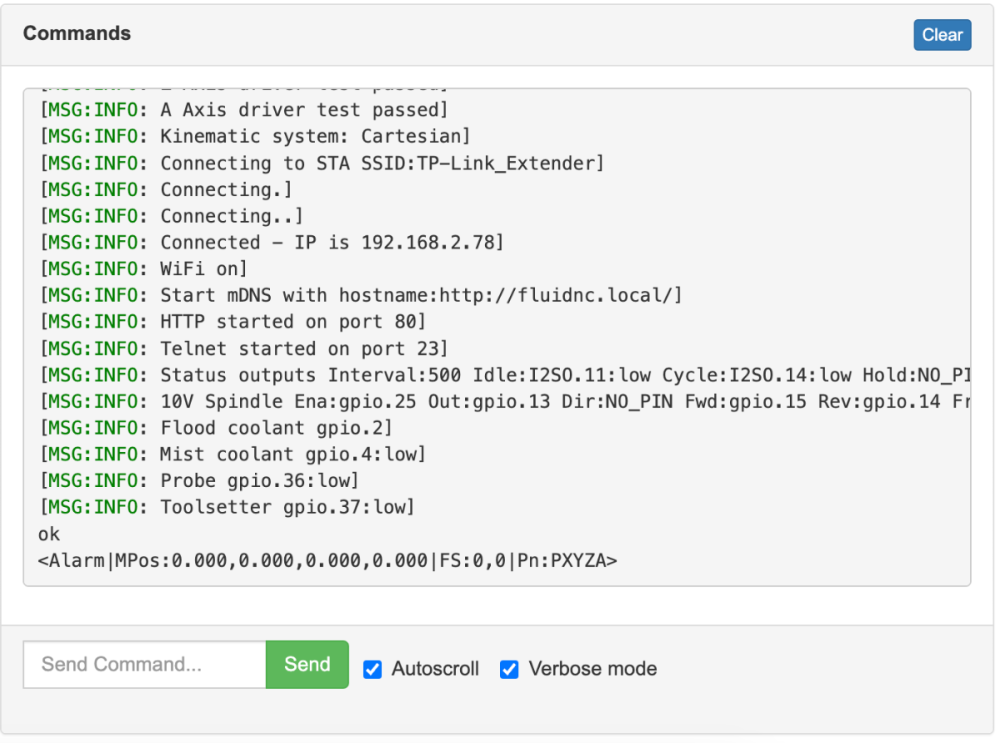The width and height of the screenshot is (1000, 743).
Task: Disable the Autoscroll checkbox
Action: click(372, 669)
